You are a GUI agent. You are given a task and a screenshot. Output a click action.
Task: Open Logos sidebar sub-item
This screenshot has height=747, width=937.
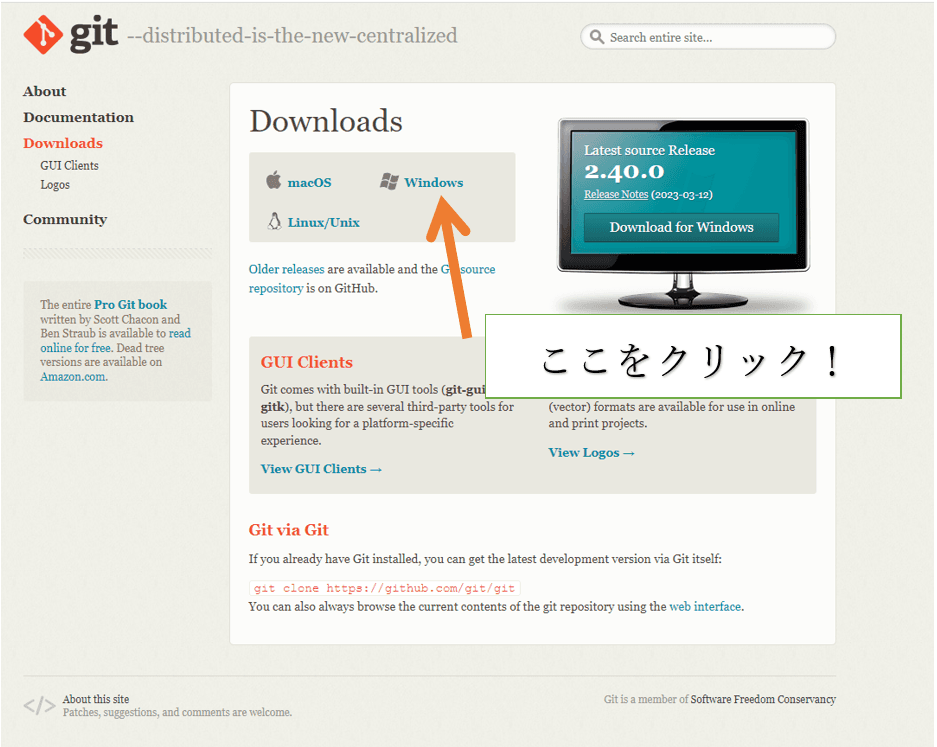[55, 184]
